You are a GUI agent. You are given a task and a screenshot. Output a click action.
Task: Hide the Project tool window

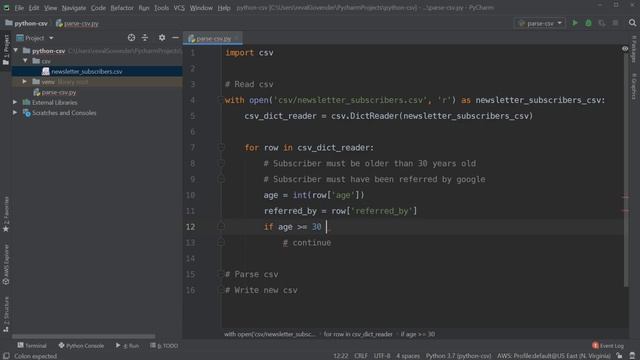pos(176,38)
